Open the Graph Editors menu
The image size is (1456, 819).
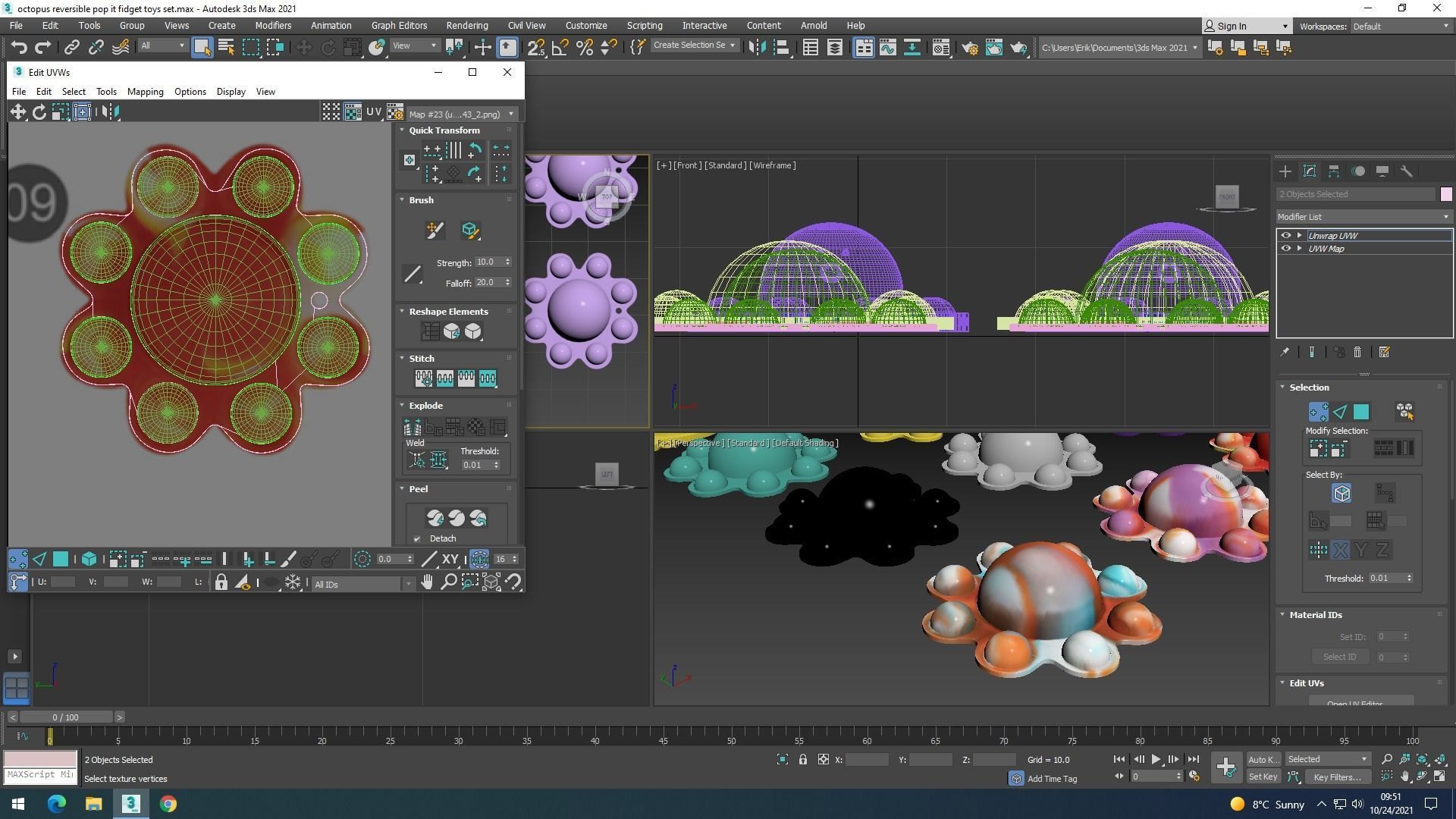pyautogui.click(x=399, y=25)
